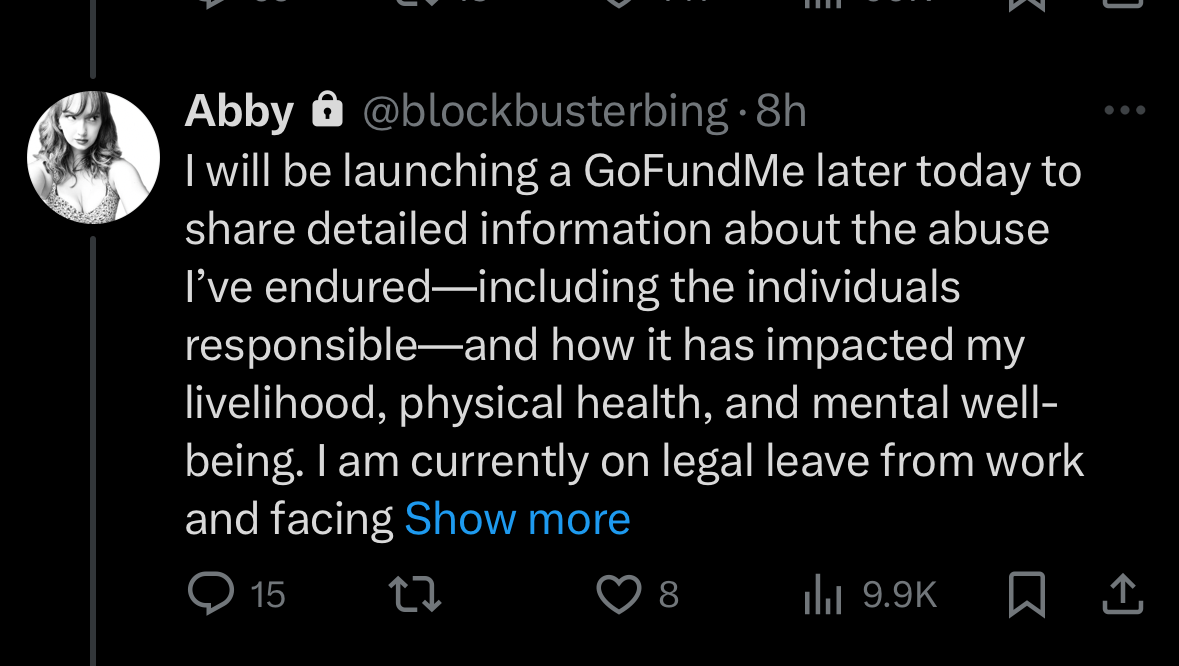Open Abby's profile picture
1179x666 pixels.
tap(93, 157)
